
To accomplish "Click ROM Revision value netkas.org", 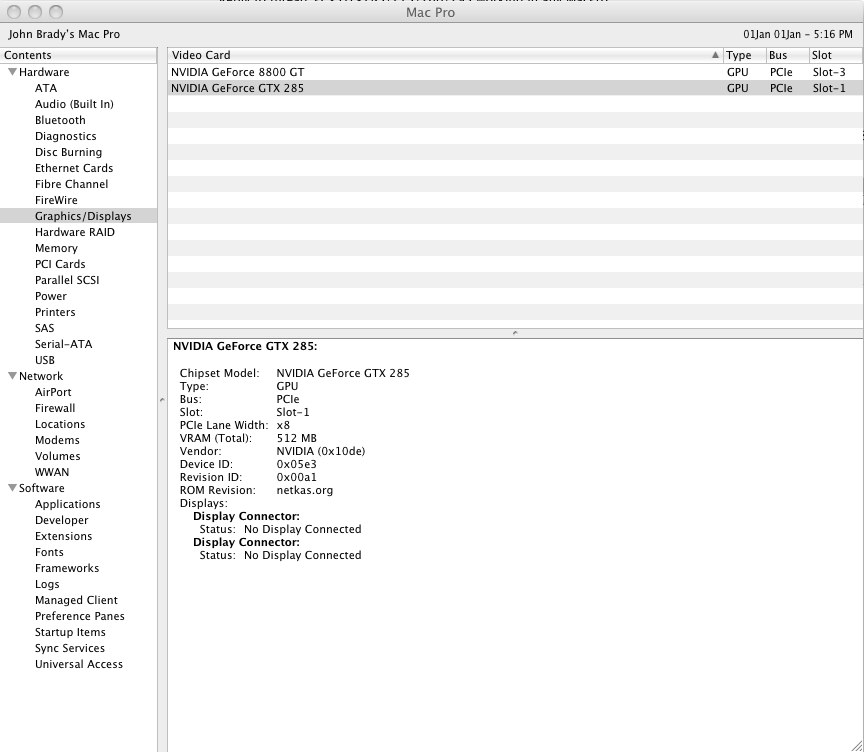I will coord(305,490).
